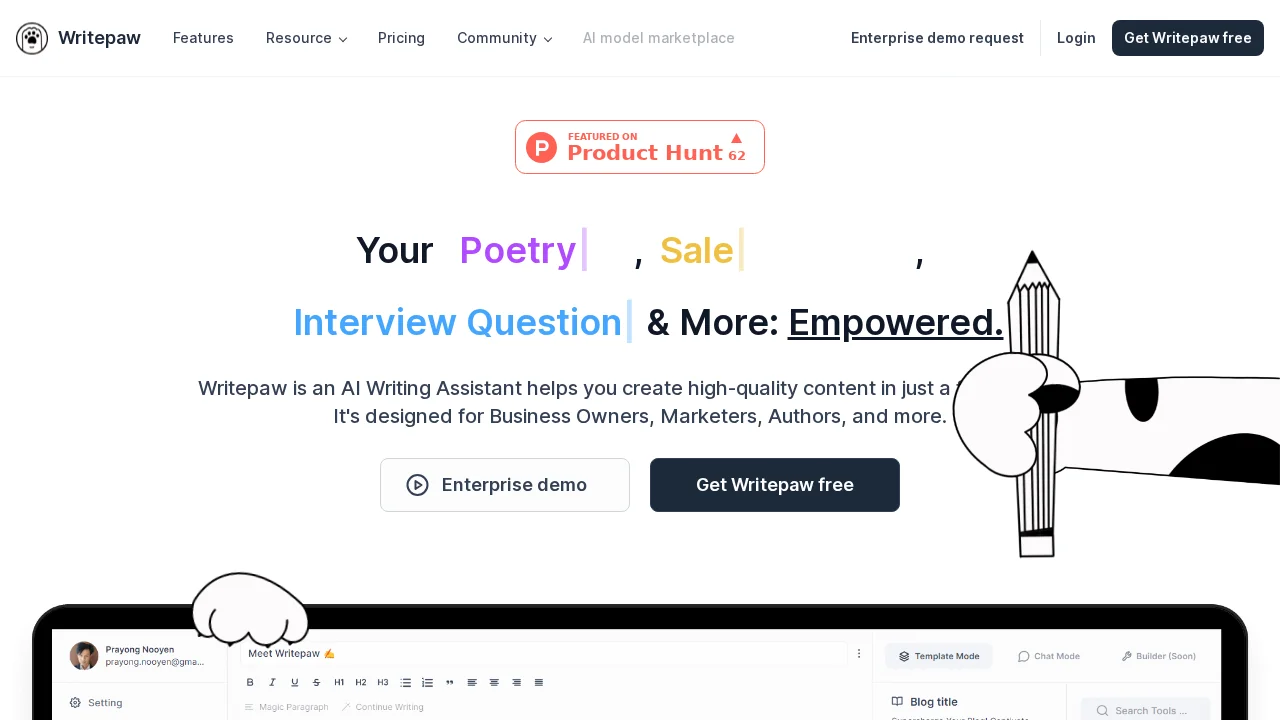Open the editor options via three-dot menu
The image size is (1280, 720).
tap(859, 653)
